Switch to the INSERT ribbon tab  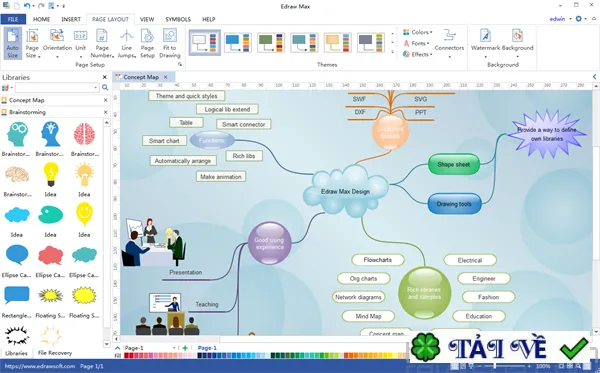[x=71, y=19]
